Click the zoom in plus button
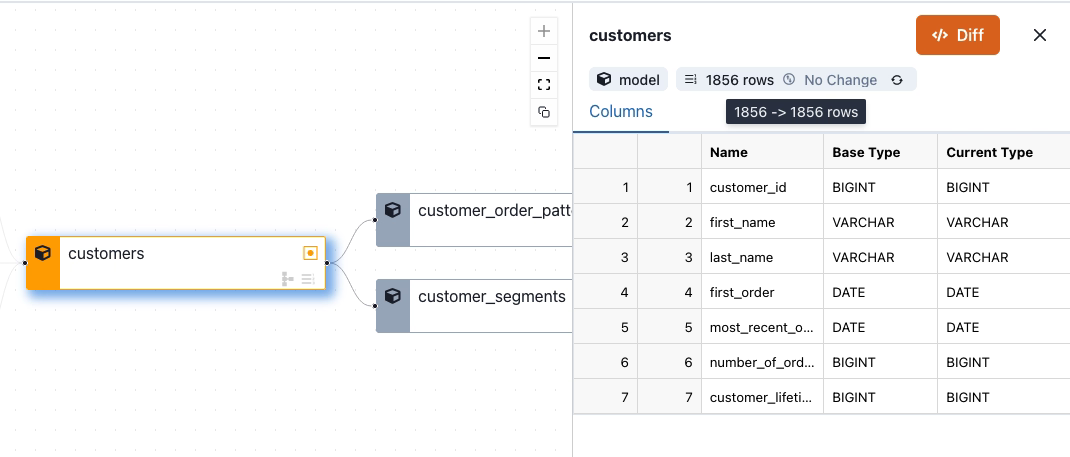Image resolution: width=1070 pixels, height=457 pixels. tap(544, 31)
